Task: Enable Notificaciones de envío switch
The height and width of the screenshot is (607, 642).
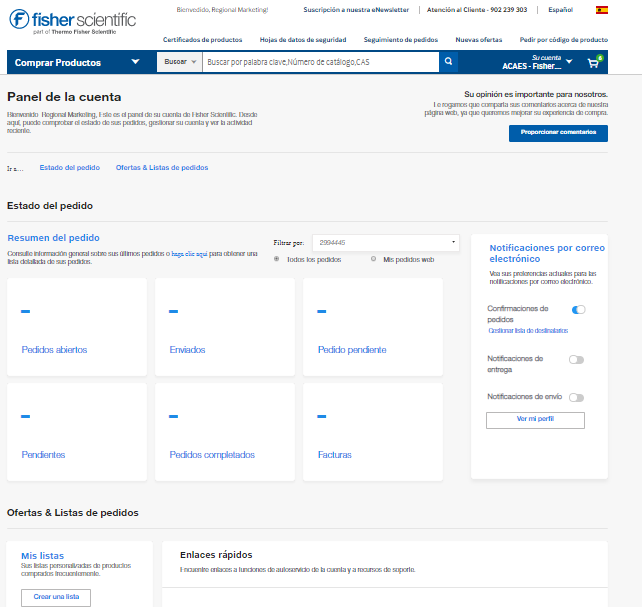Action: [x=576, y=397]
